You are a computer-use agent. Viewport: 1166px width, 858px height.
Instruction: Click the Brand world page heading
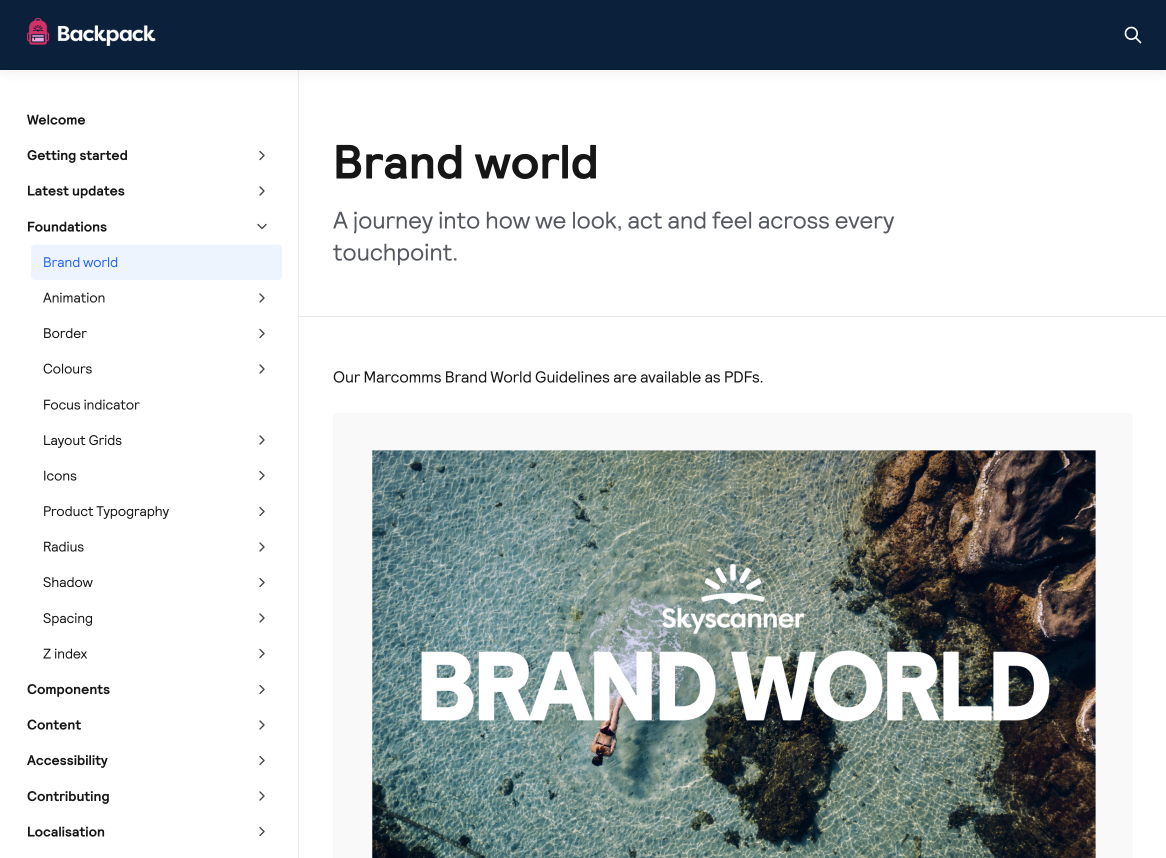[x=466, y=162]
